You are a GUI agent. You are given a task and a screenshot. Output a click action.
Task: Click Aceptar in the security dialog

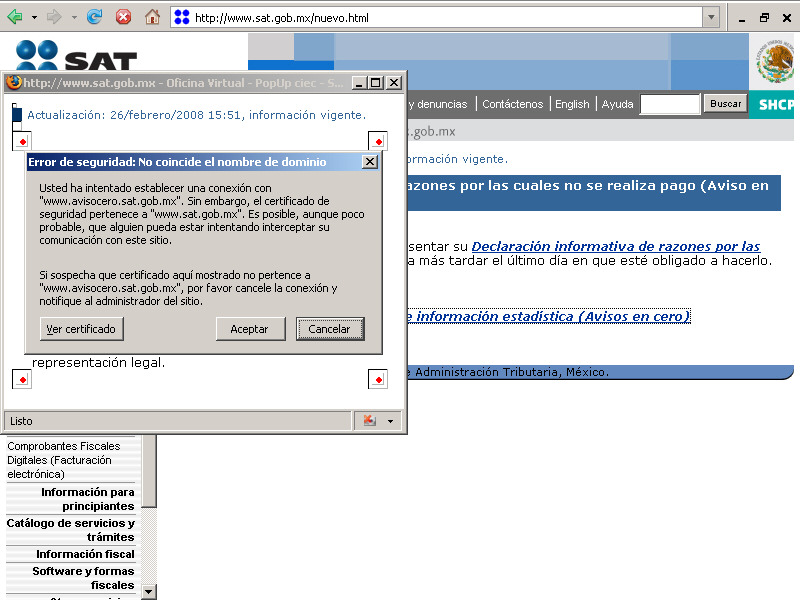[x=249, y=329]
